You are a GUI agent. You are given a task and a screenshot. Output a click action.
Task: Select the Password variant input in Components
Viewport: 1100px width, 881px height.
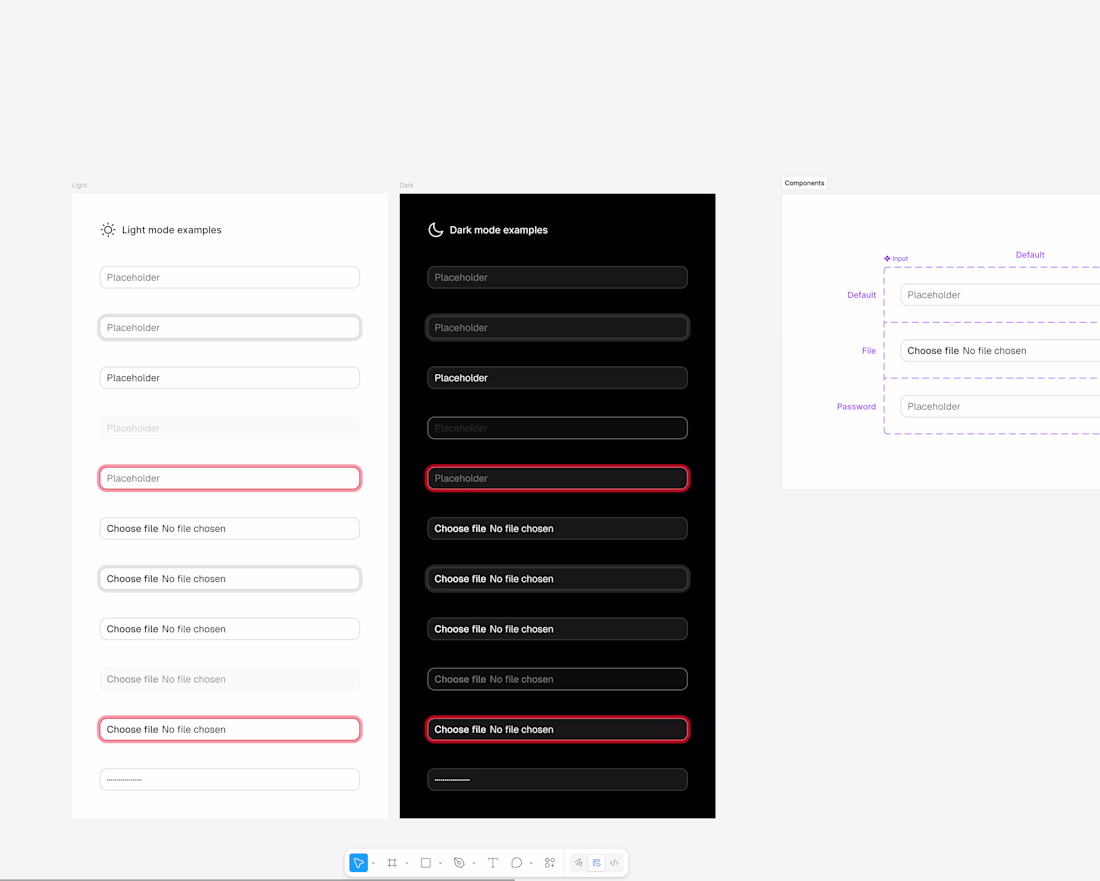pos(1000,406)
